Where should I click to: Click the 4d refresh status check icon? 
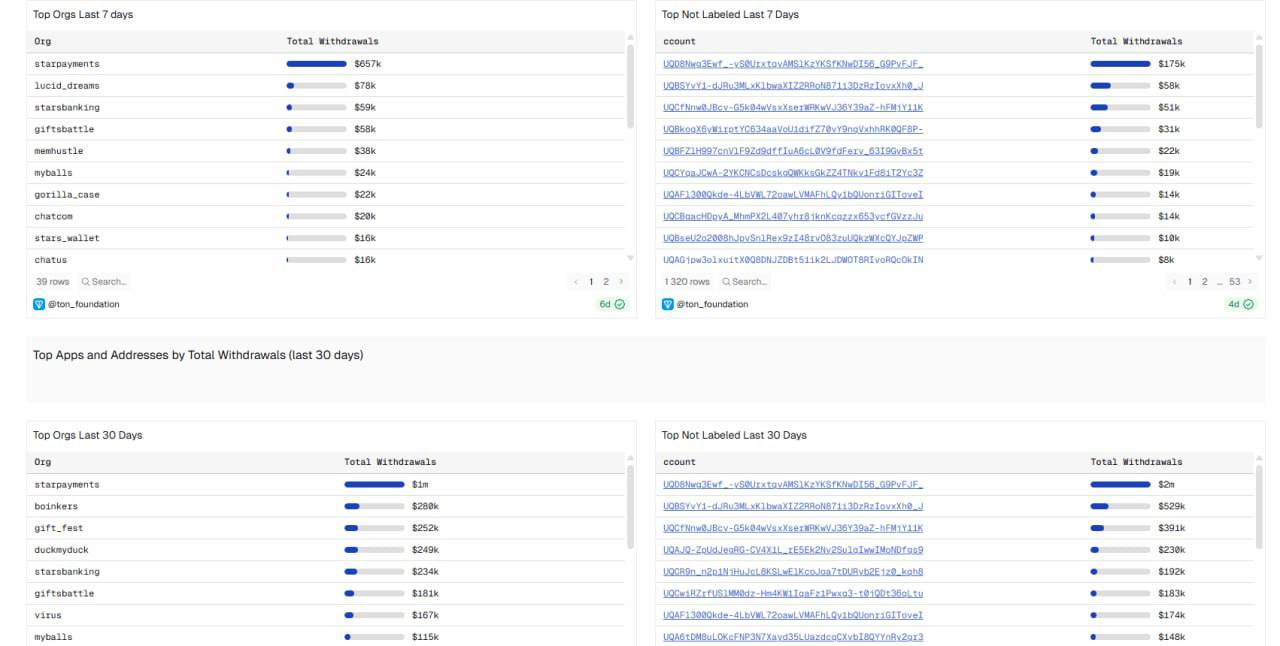(1248, 304)
